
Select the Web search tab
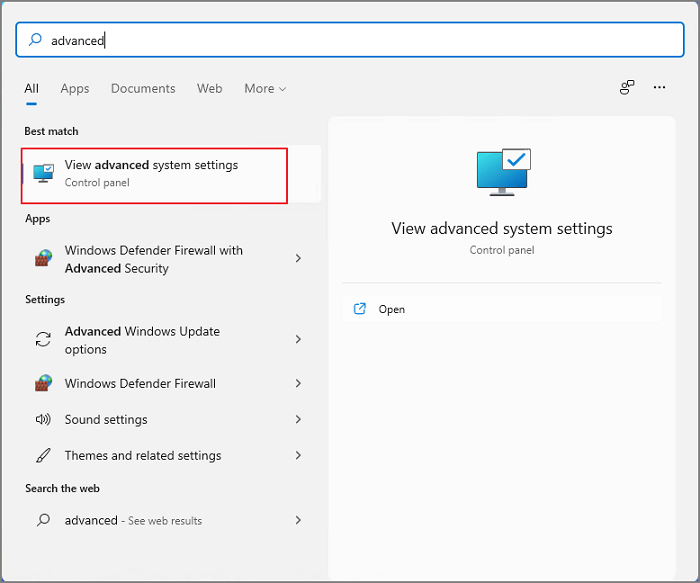(210, 89)
